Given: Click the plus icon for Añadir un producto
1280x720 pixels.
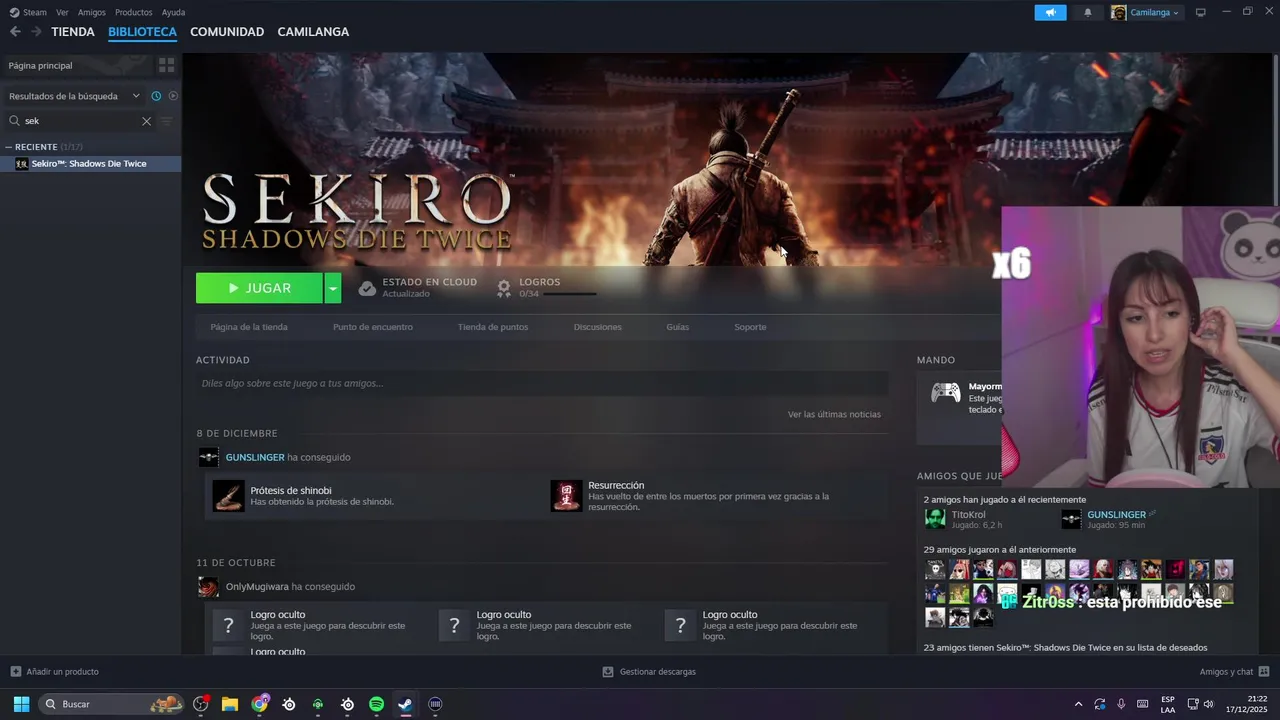Looking at the screenshot, I should pyautogui.click(x=15, y=672).
